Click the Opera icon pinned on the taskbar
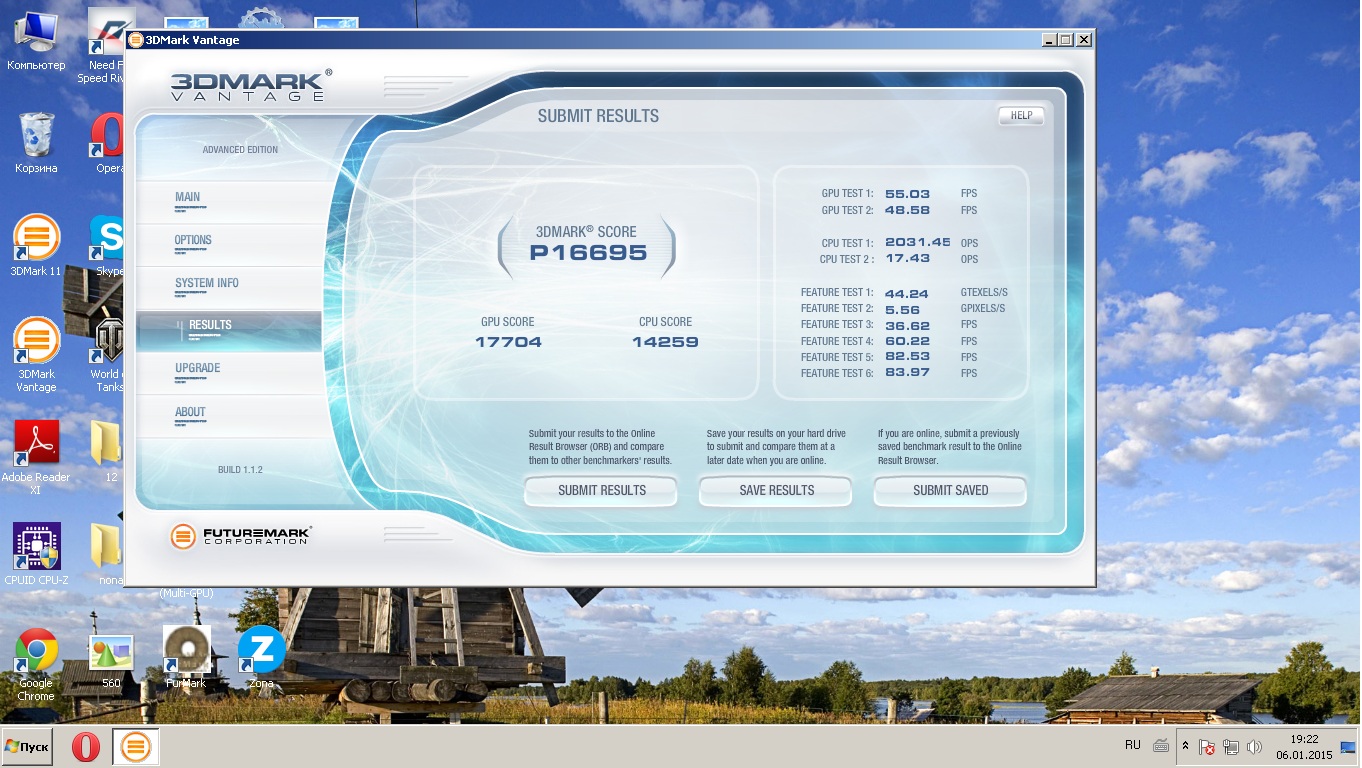Screen dimensions: 1362x768 tap(86, 747)
